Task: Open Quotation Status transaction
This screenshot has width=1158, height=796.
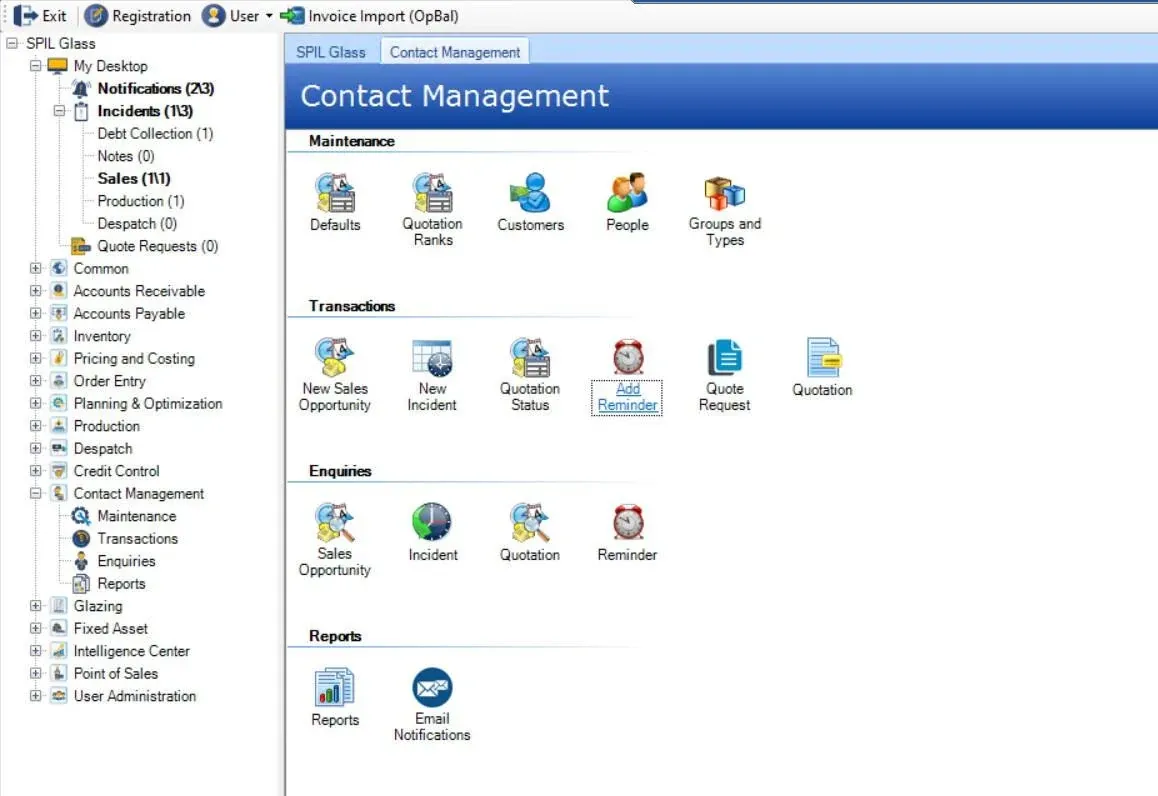Action: click(530, 357)
